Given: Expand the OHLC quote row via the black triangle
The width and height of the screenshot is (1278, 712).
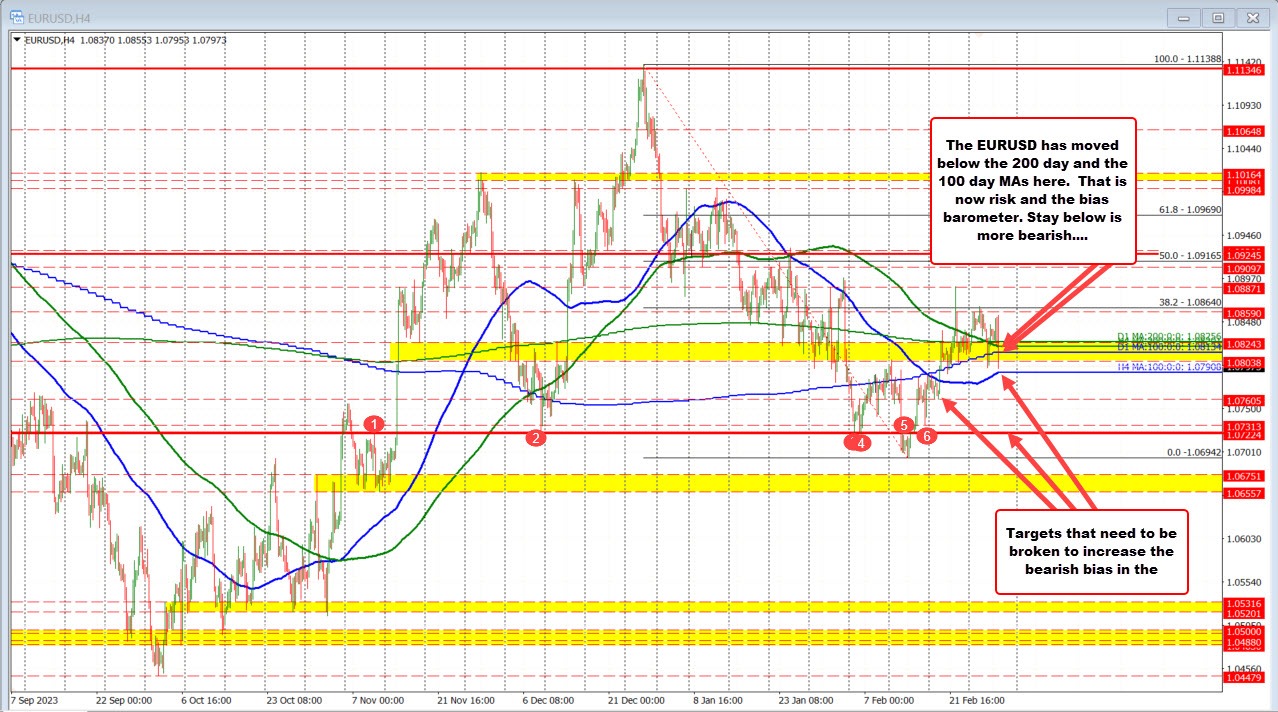Looking at the screenshot, I should pyautogui.click(x=18, y=38).
